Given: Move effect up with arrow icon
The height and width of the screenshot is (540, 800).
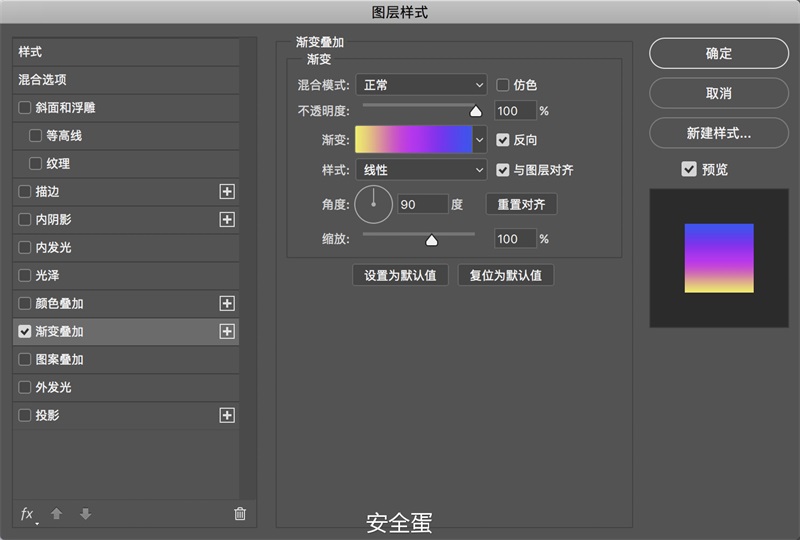Looking at the screenshot, I should pyautogui.click(x=57, y=513).
